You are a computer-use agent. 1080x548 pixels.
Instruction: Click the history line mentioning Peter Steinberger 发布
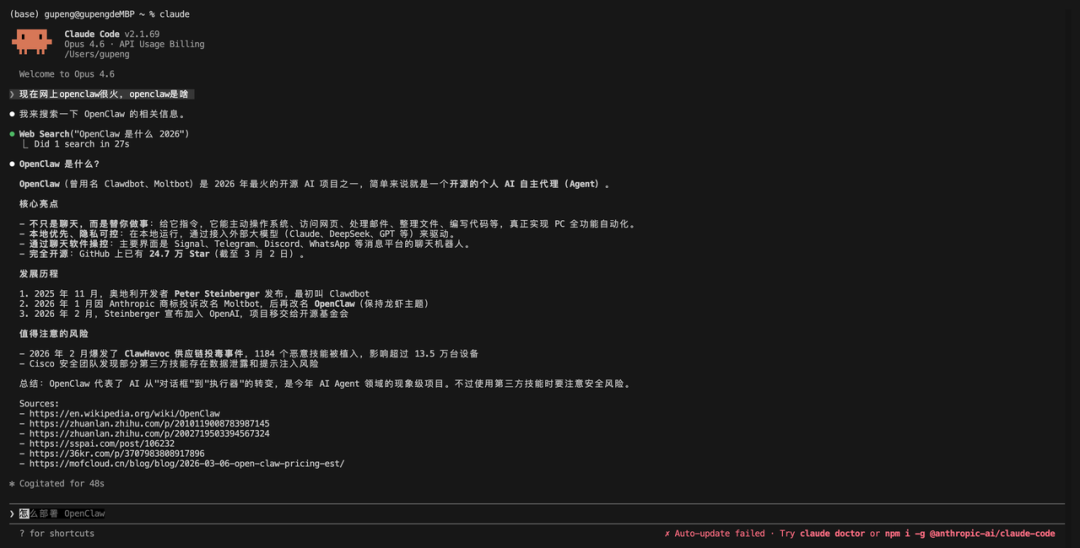point(194,294)
